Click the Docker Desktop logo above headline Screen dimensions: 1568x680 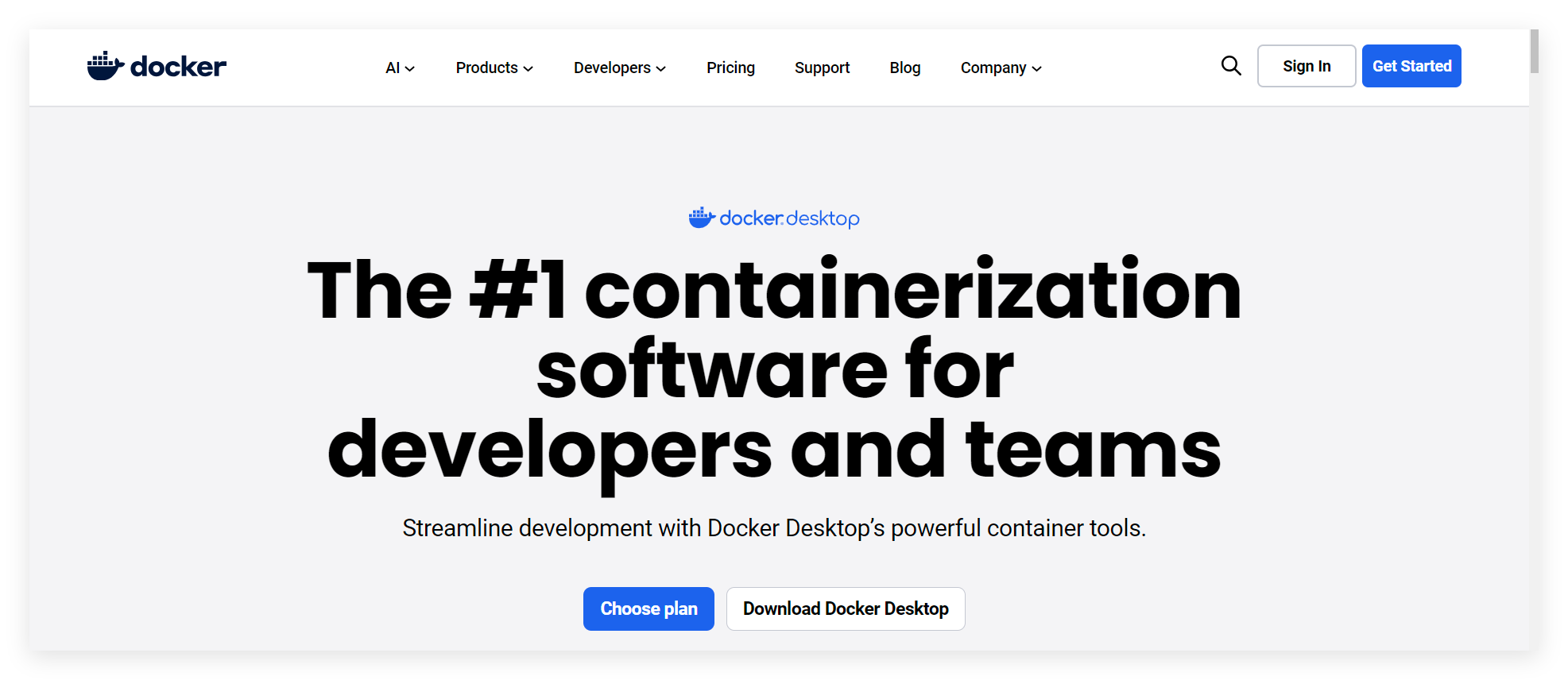coord(774,218)
